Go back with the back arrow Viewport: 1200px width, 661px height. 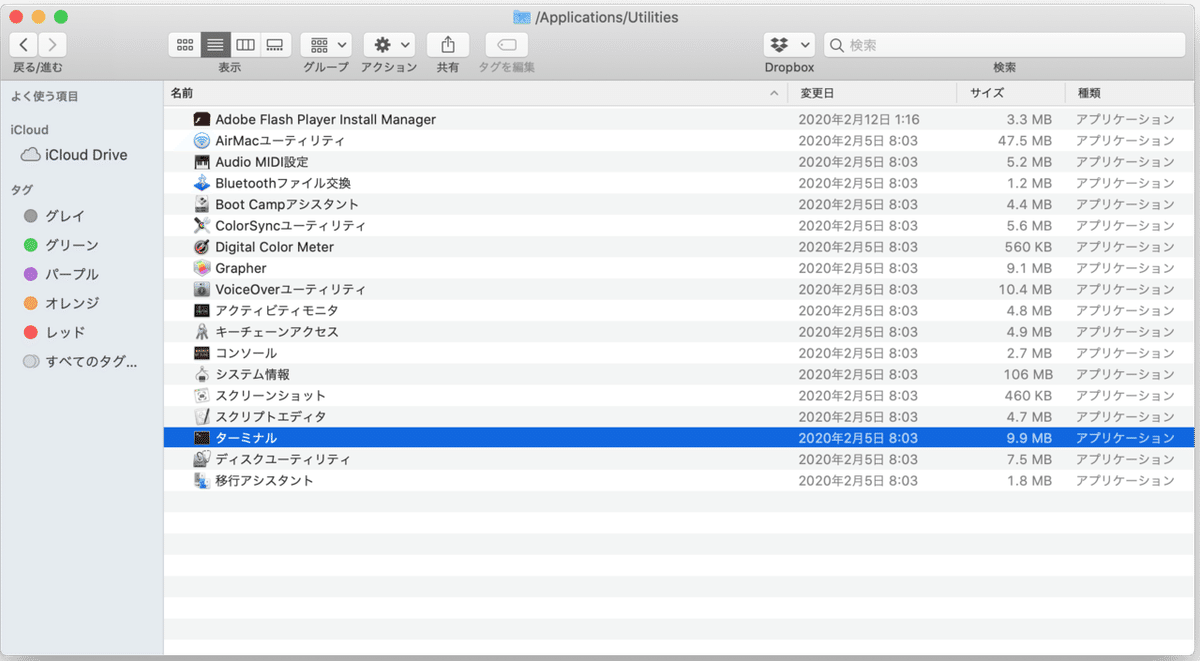(x=24, y=45)
